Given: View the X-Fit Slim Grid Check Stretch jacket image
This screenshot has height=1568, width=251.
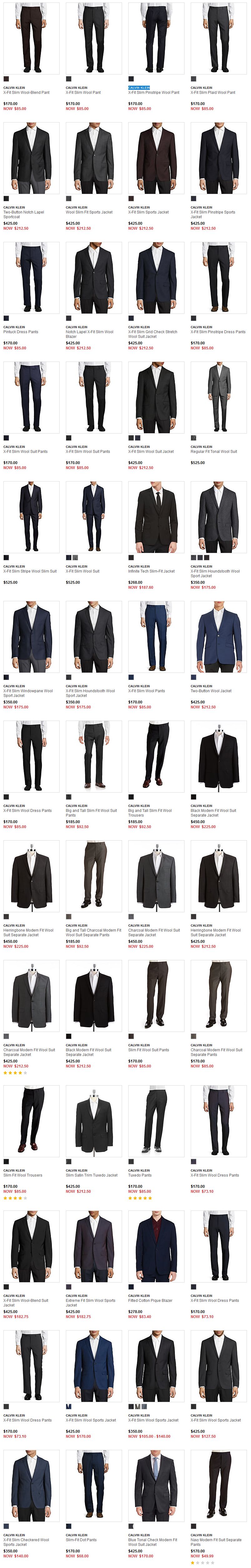Looking at the screenshot, I should [156, 278].
